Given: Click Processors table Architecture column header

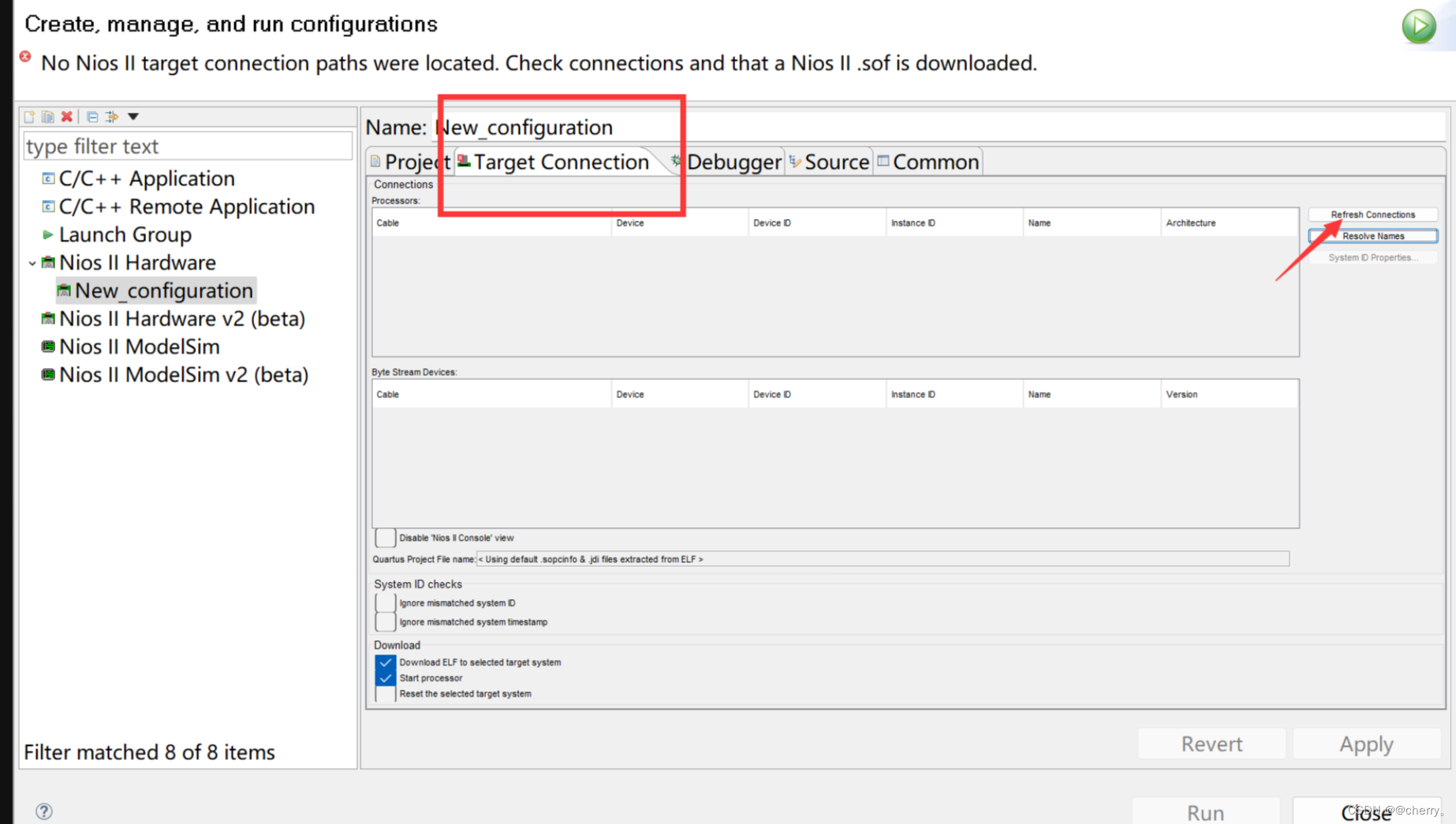Looking at the screenshot, I should pyautogui.click(x=1230, y=223).
